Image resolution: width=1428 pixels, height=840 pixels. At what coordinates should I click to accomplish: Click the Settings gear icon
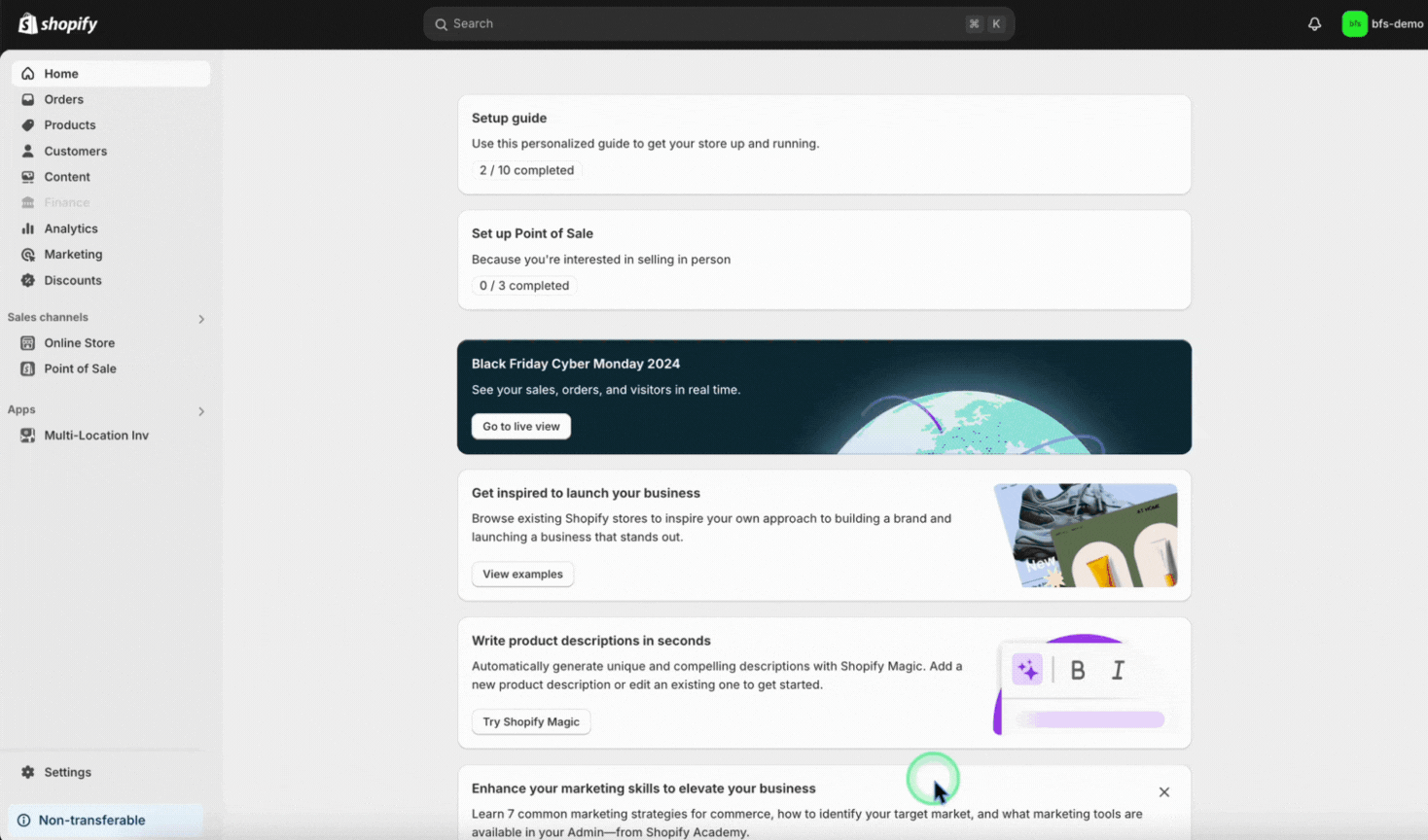coord(28,772)
